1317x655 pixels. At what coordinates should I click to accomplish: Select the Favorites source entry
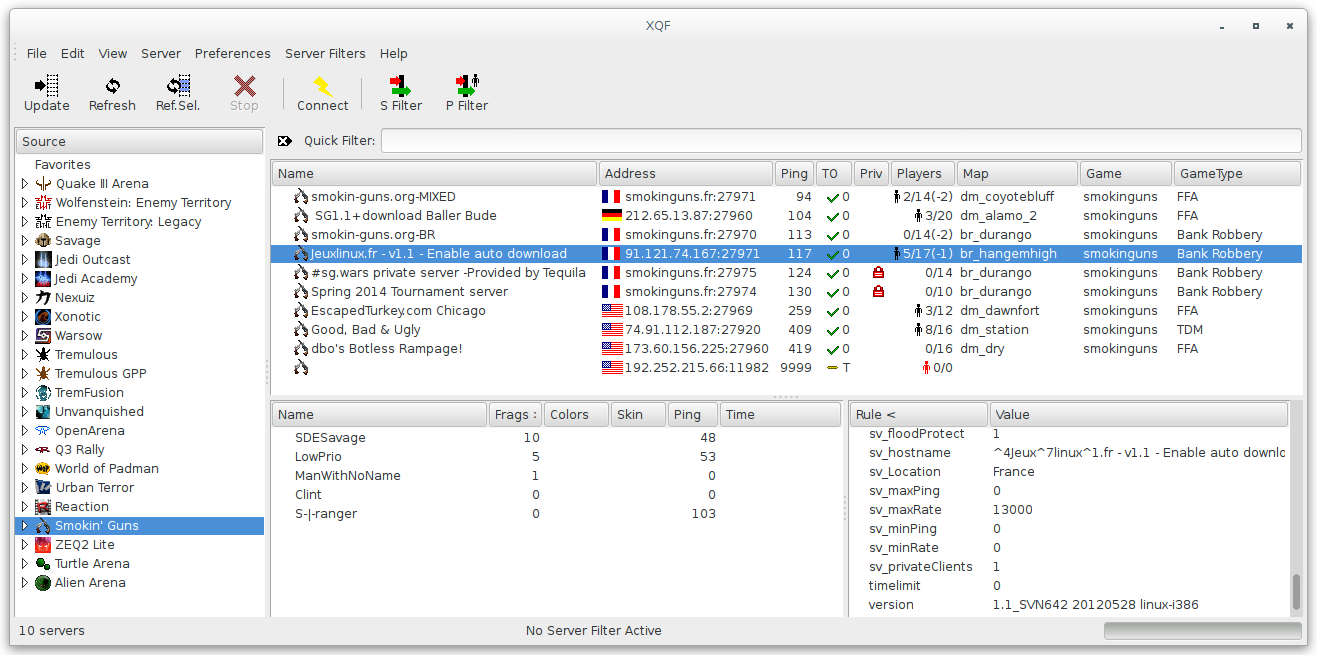[63, 165]
